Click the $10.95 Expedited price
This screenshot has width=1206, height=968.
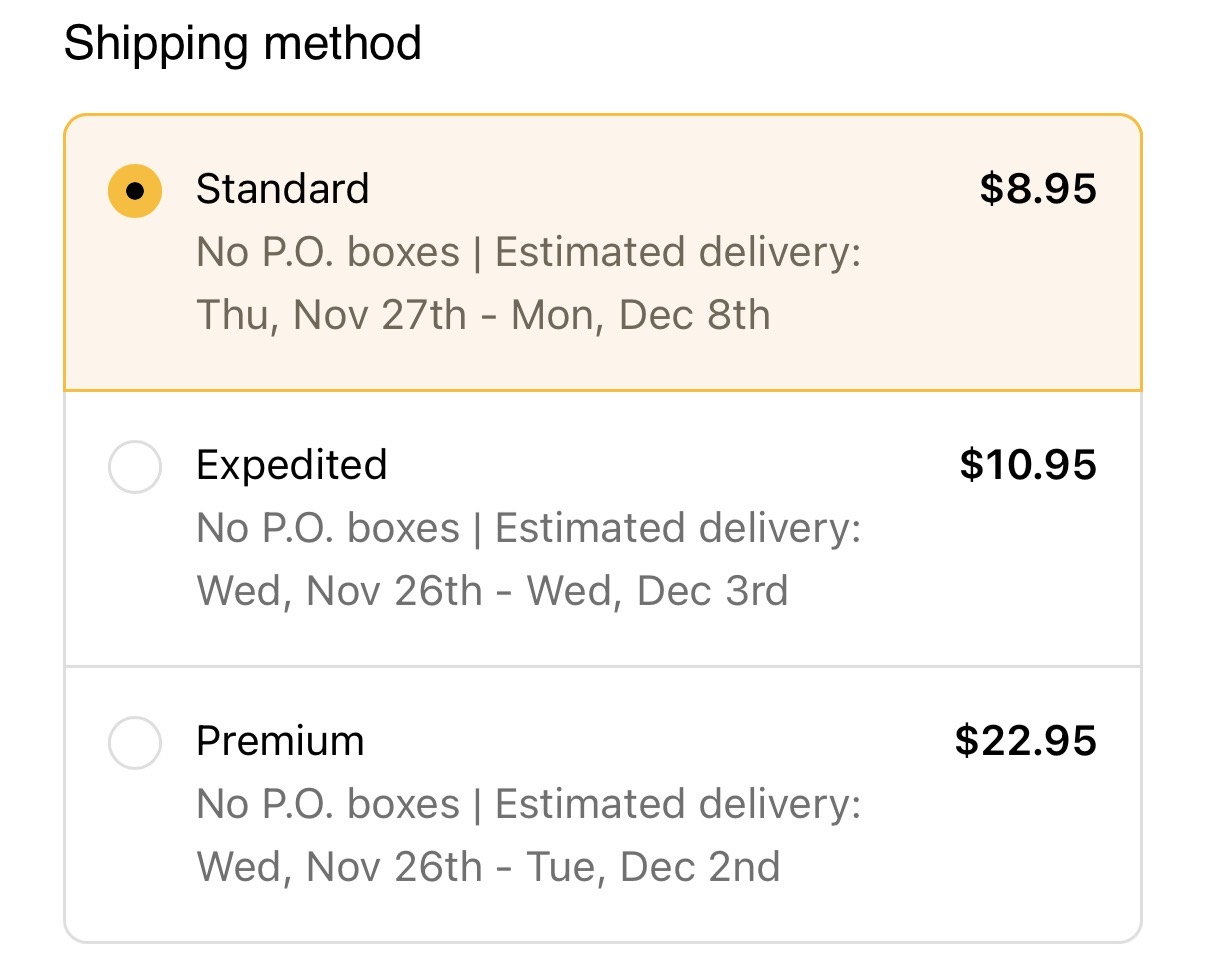pos(1027,465)
